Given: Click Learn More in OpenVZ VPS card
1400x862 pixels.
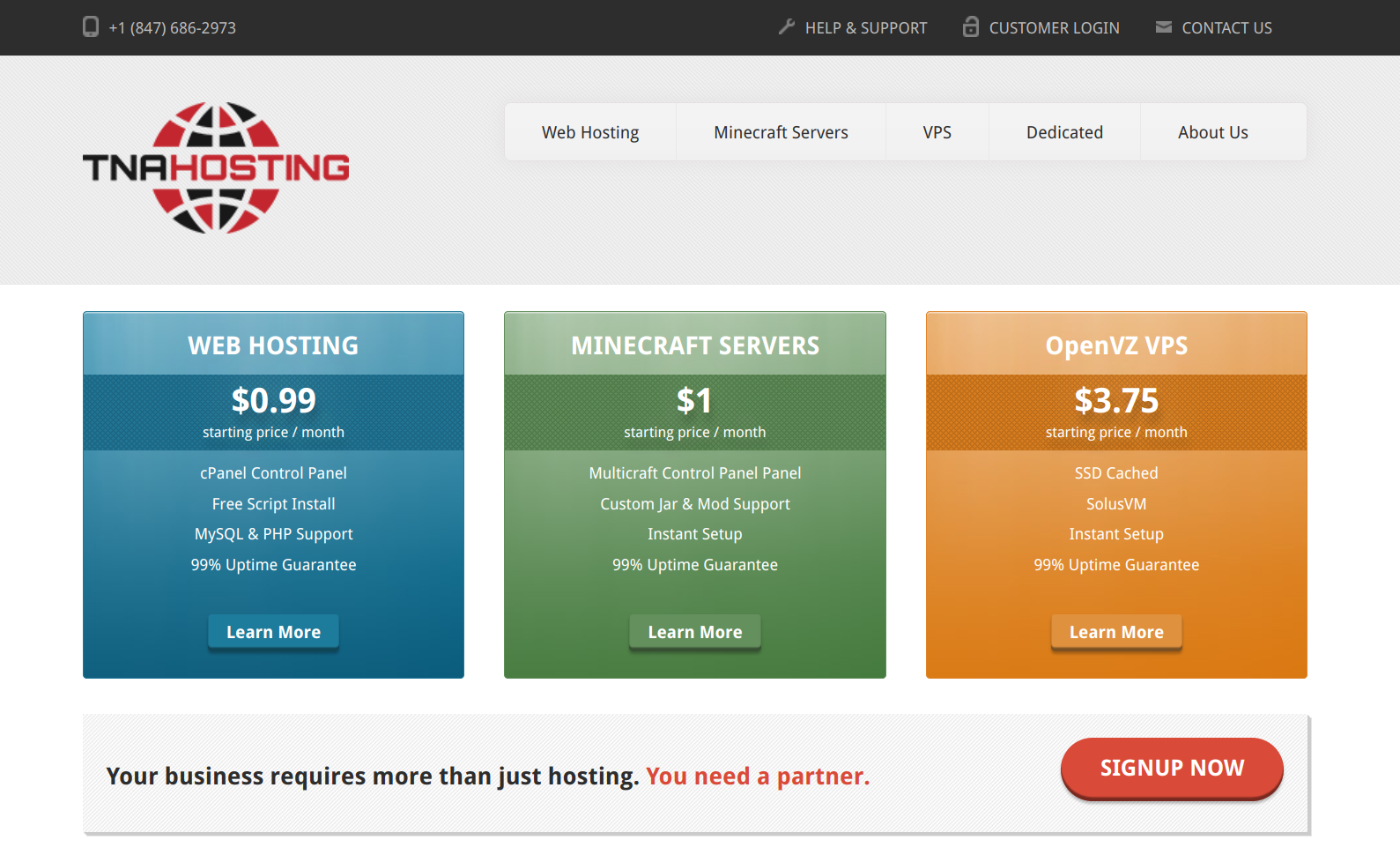Looking at the screenshot, I should click(1116, 632).
